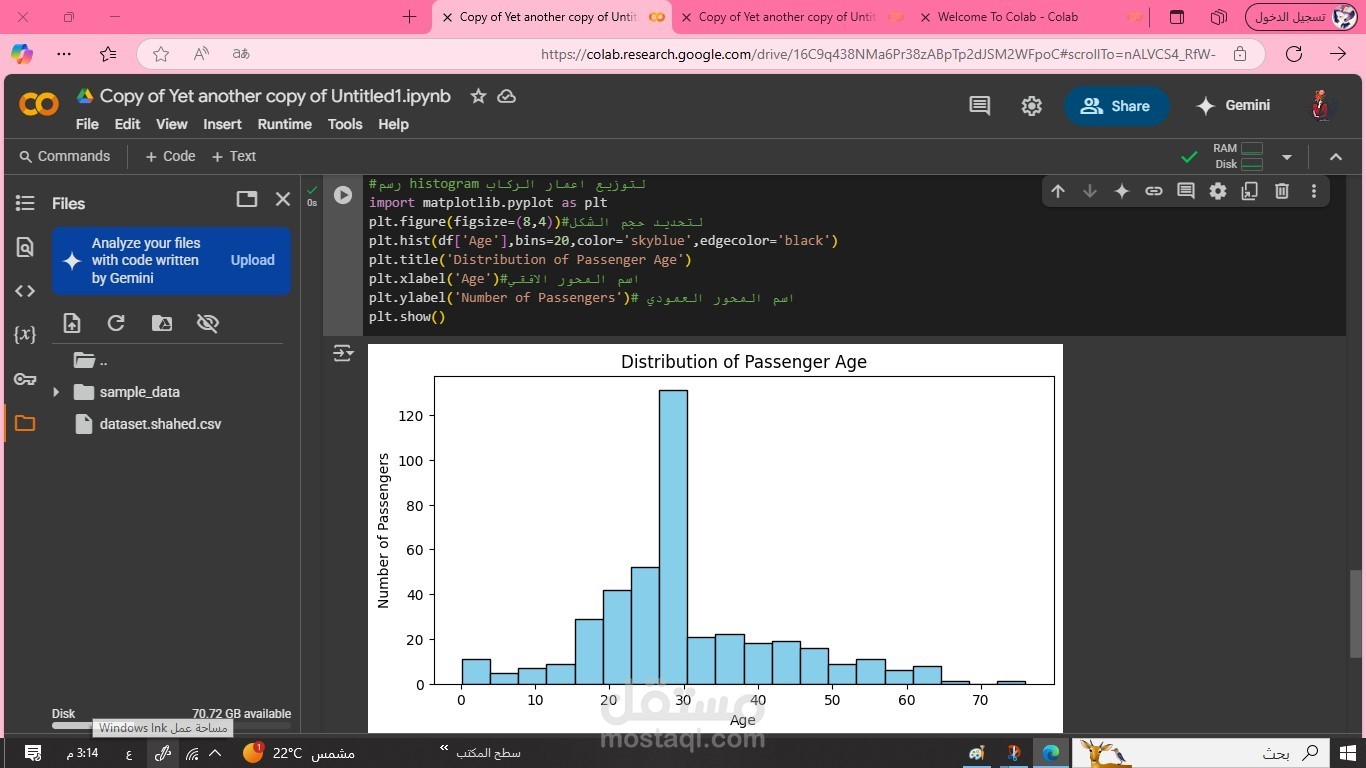Screen dimensions: 1366x768
Task: Open the Edit menu
Action: tap(127, 124)
